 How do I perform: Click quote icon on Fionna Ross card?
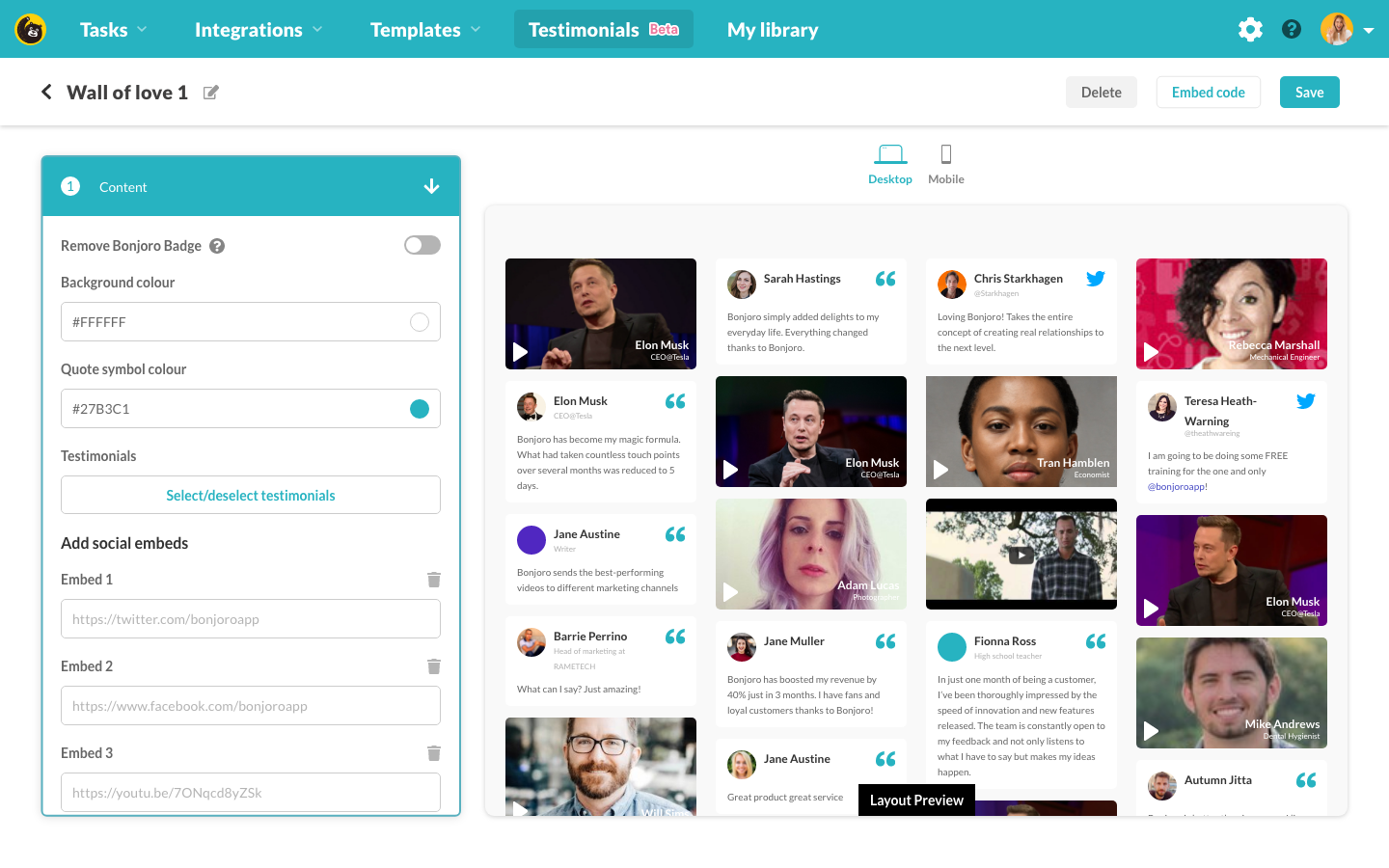pos(1096,641)
